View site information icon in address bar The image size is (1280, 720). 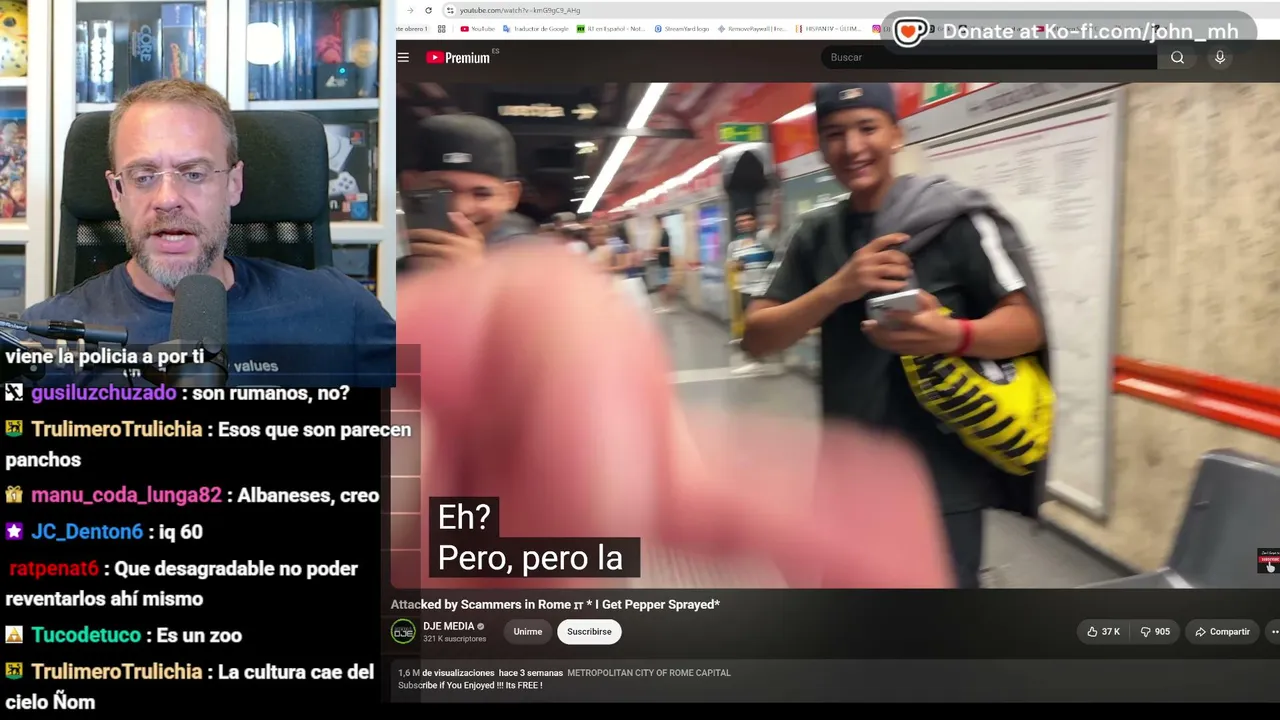pyautogui.click(x=450, y=10)
